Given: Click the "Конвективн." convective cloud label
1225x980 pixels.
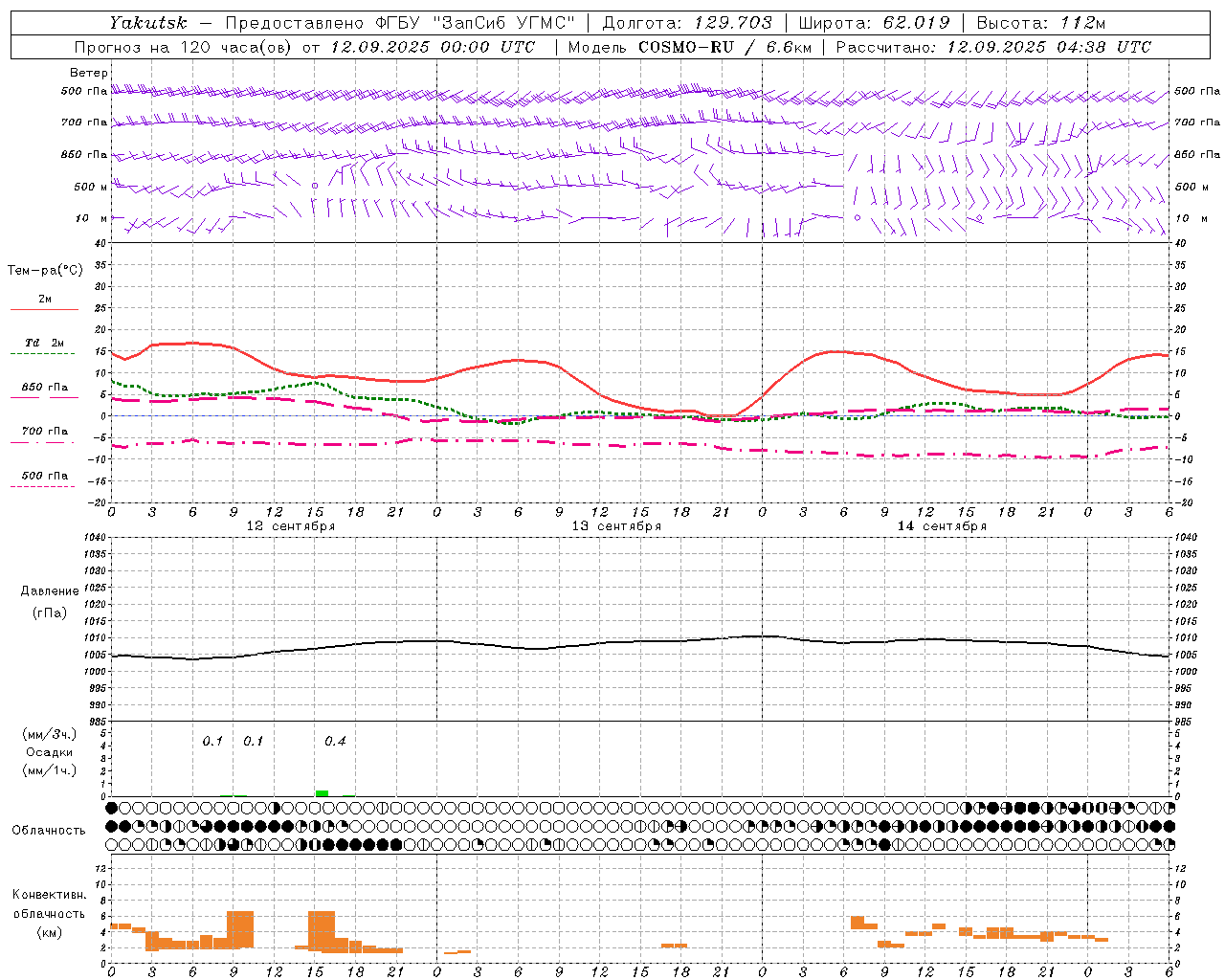Looking at the screenshot, I should pyautogui.click(x=50, y=895).
